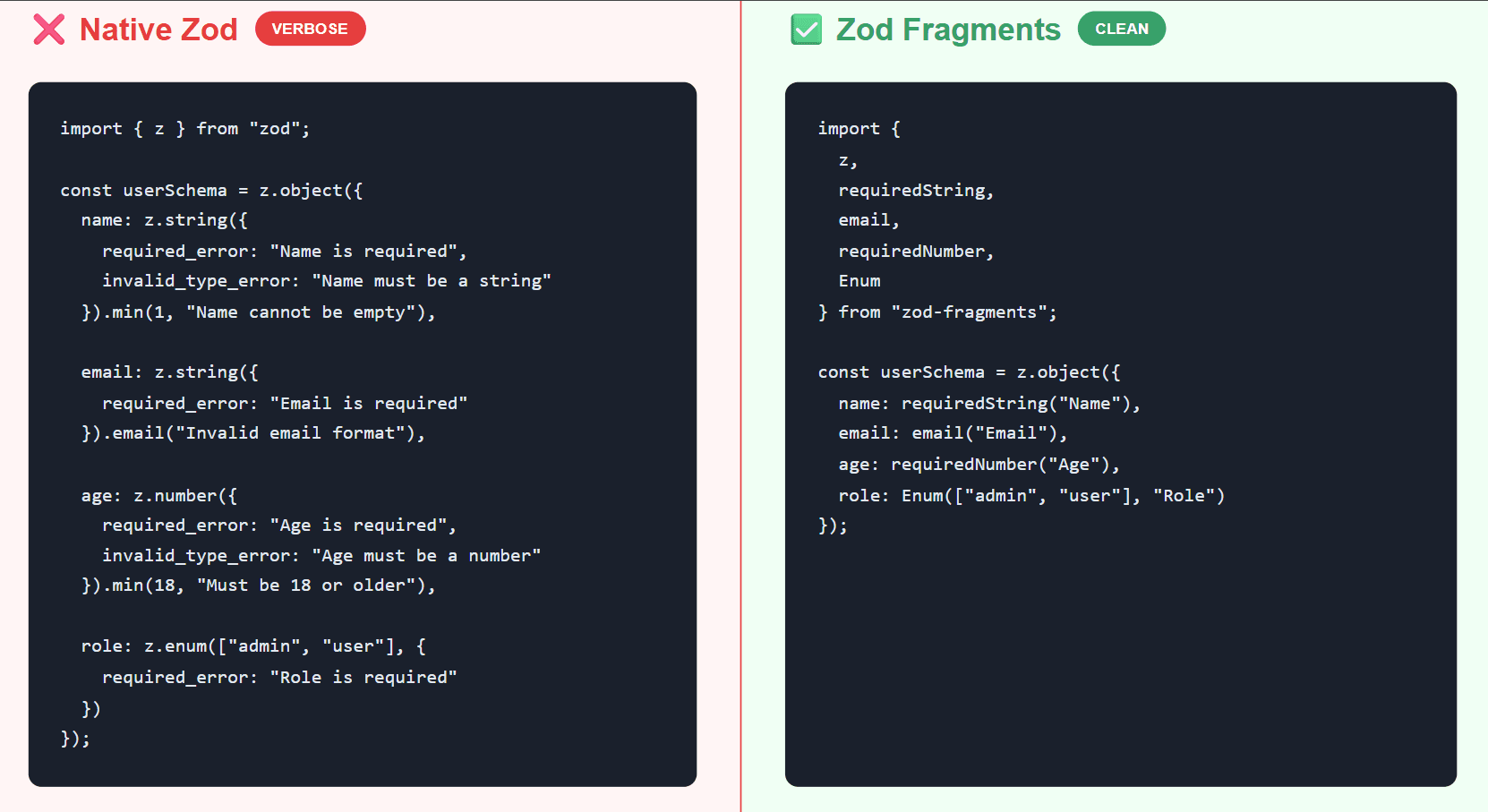Click the red VERBOSE badge
This screenshot has height=812, width=1488.
[310, 29]
